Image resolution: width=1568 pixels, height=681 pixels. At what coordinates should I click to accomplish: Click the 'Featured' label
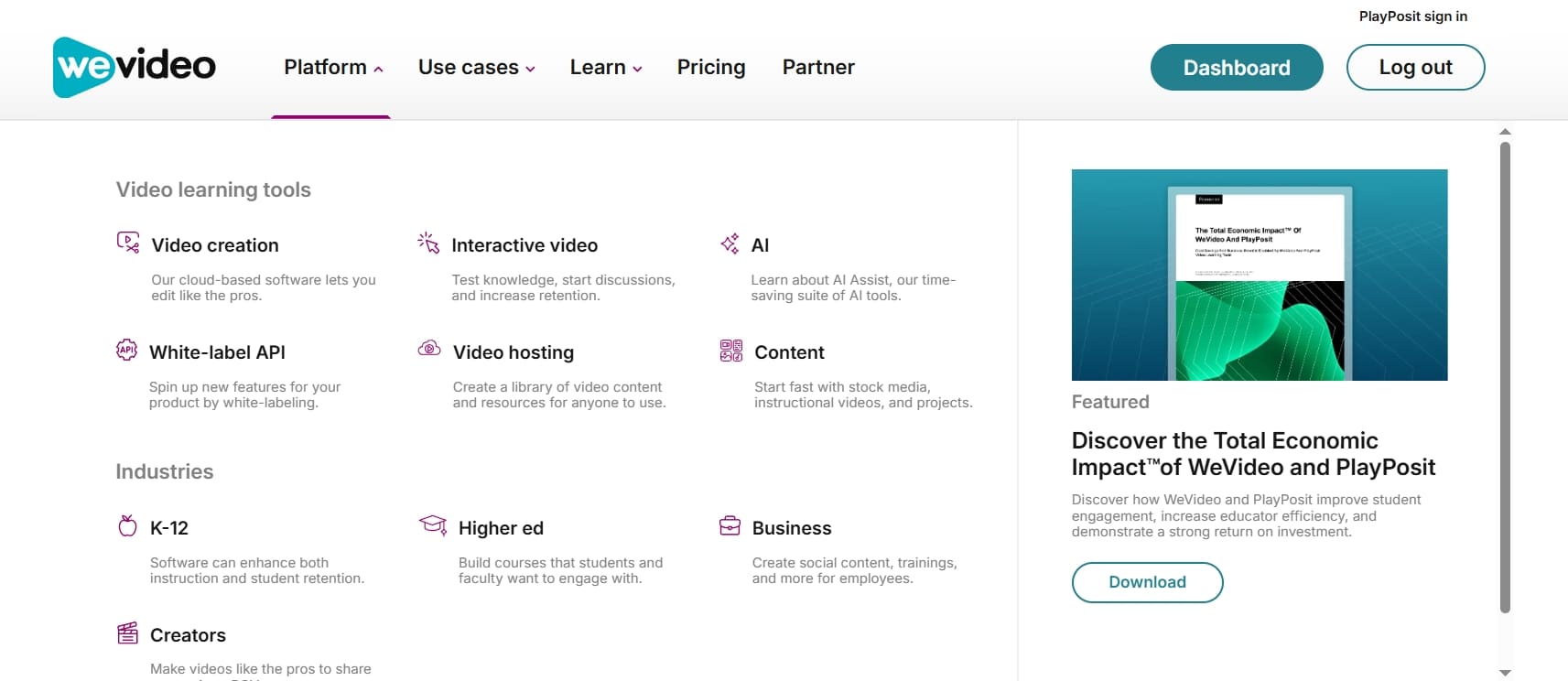pos(1110,402)
